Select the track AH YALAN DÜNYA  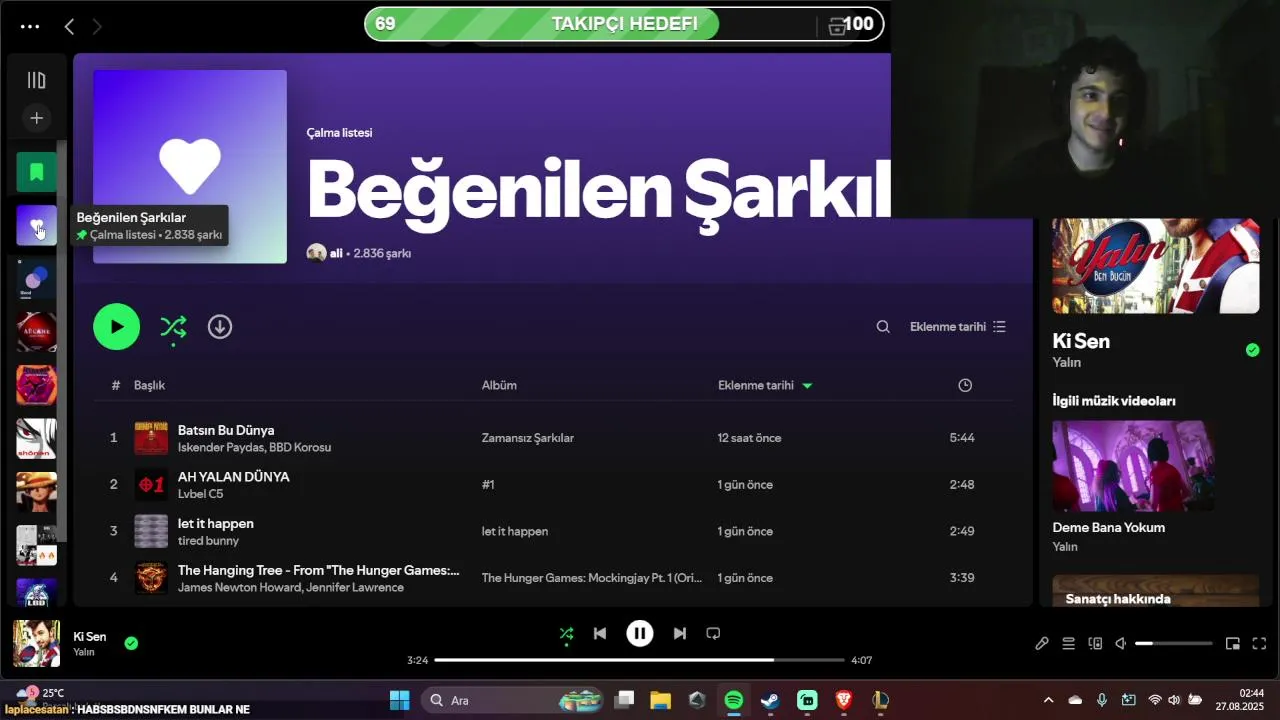234,477
